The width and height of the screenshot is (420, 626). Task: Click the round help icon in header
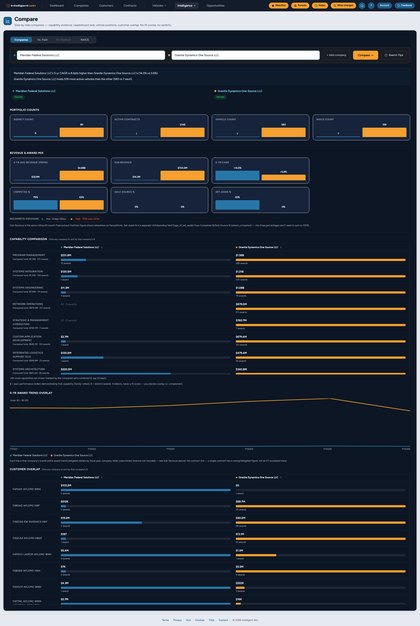click(x=371, y=6)
